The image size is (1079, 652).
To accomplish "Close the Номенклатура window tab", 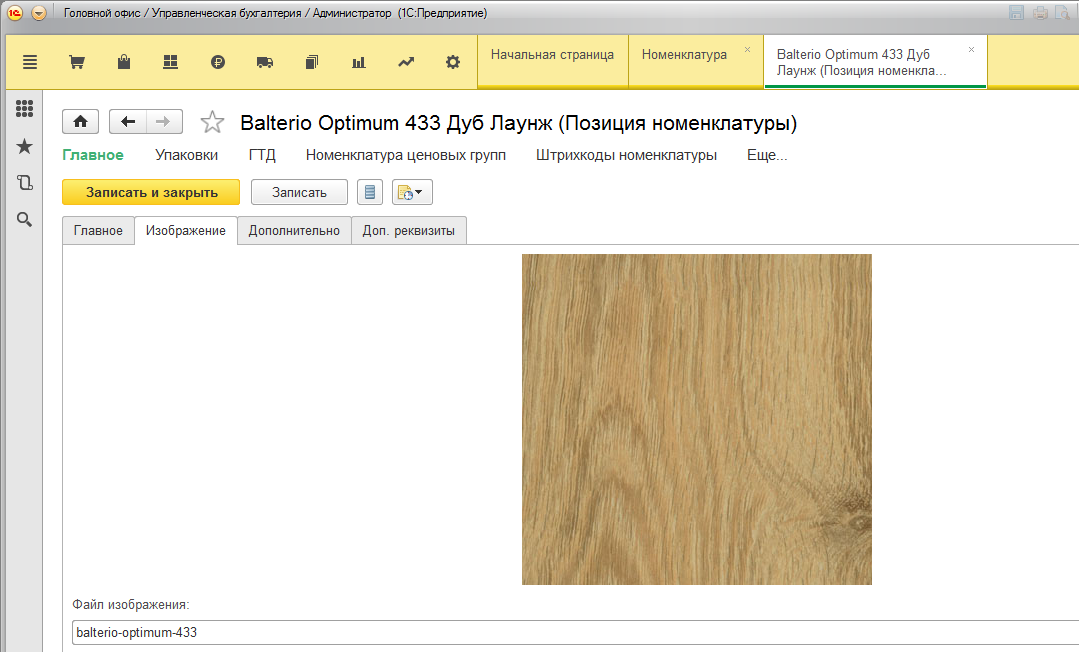I will (x=747, y=50).
